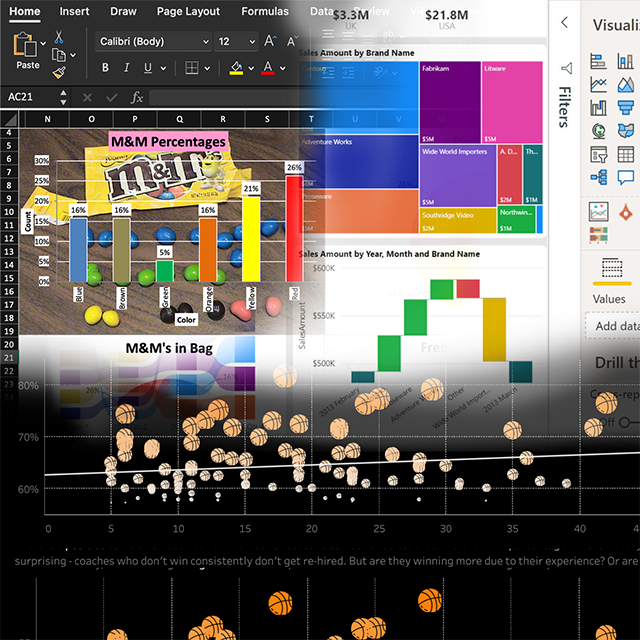Pick the funnel chart visualization icon
This screenshot has height=640, width=640.
(625, 108)
